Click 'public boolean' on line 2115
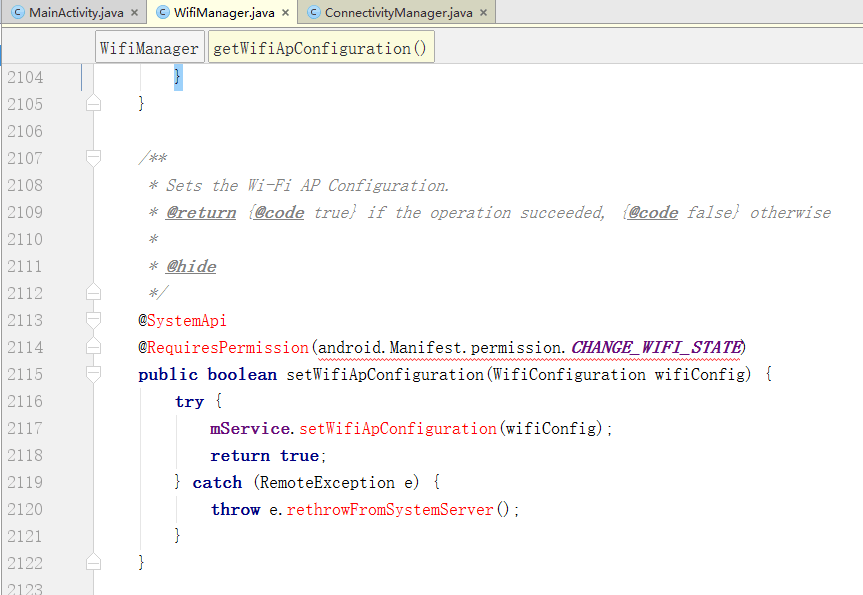 (x=207, y=374)
